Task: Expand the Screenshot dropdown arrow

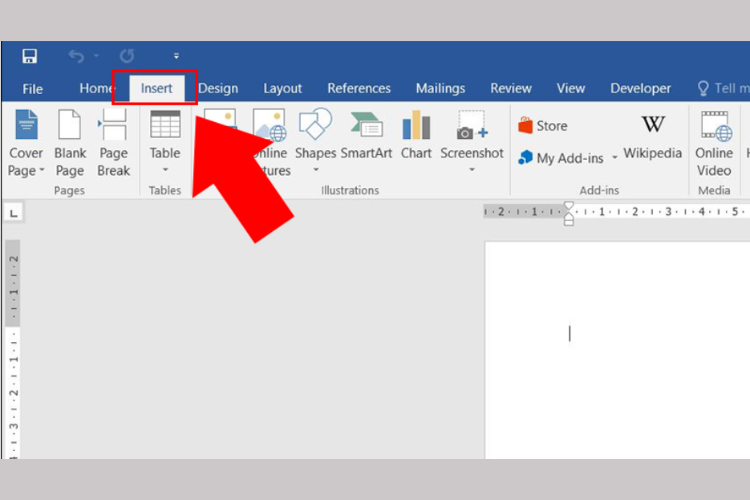Action: 472,170
